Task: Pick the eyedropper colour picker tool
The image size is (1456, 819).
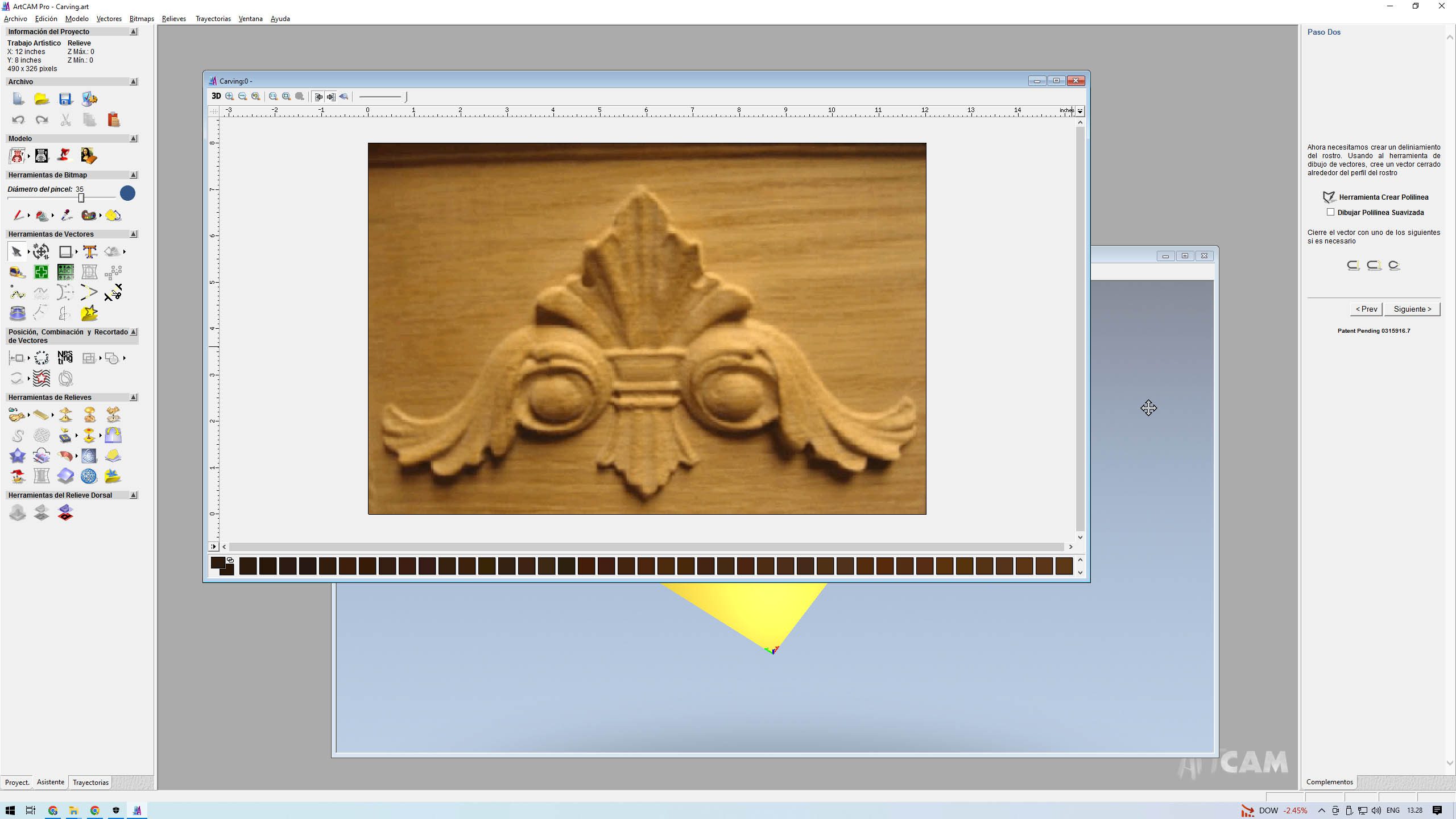Action: (66, 215)
